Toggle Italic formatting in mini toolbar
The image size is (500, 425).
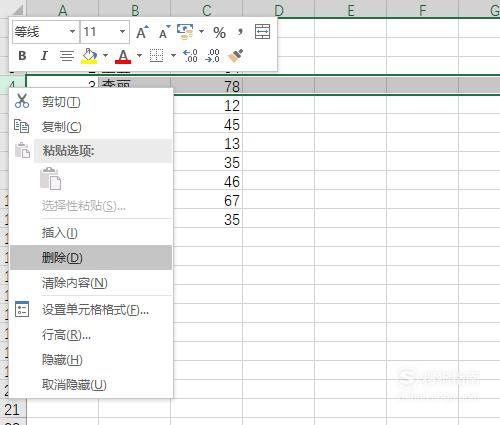point(44,56)
